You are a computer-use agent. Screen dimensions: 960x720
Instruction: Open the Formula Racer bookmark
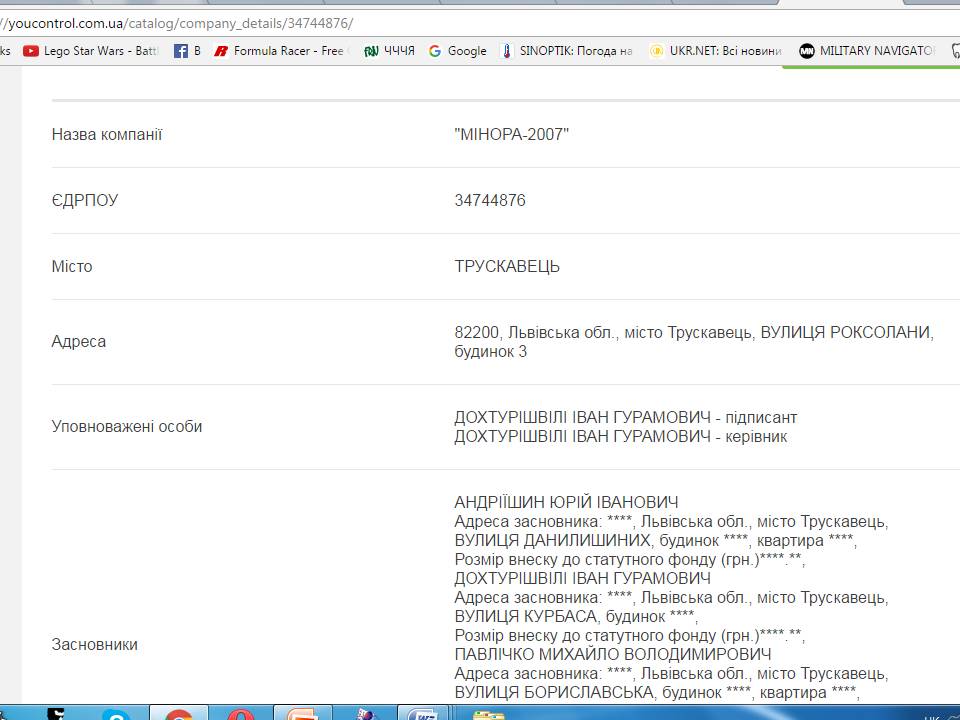(280, 51)
